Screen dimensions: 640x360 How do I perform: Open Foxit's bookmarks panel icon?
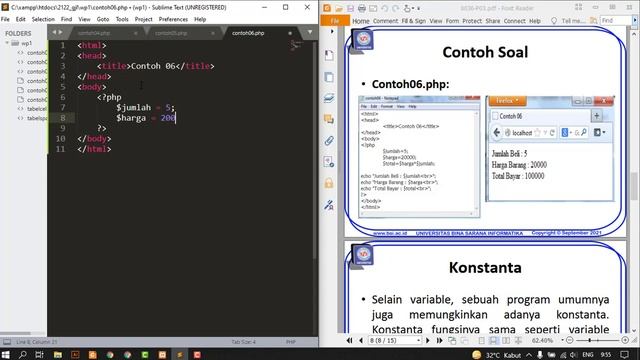(x=329, y=55)
